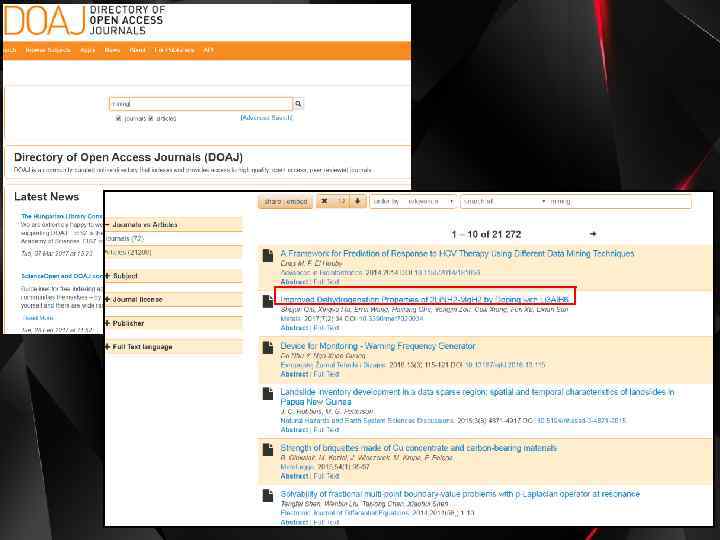Click the '1 – 10 of 21 272' results count
The width and height of the screenshot is (720, 540).
[486, 234]
